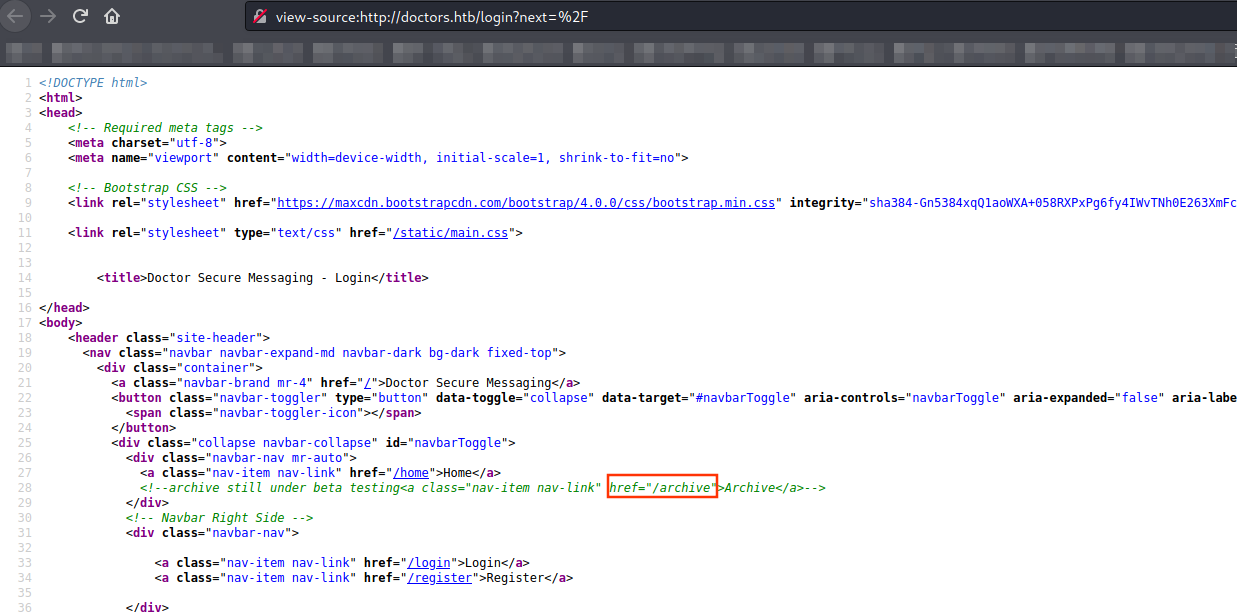Click the highlighted href="/archive" text
Screen dimensions: 1237x612
coord(663,488)
